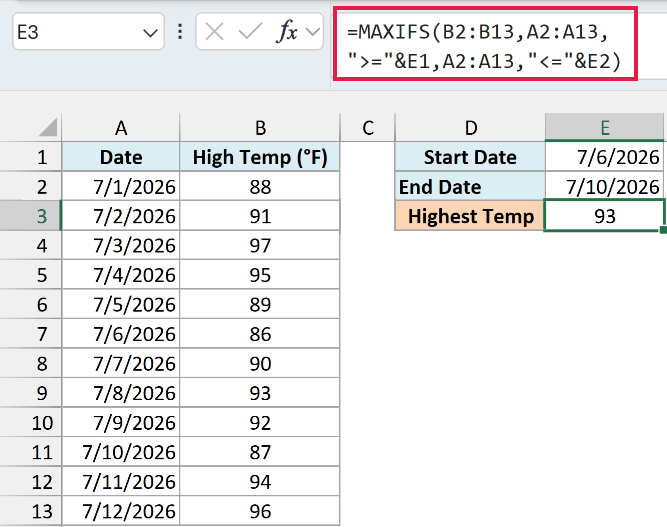
Task: Select temperature cell showing 92
Action: point(260,422)
